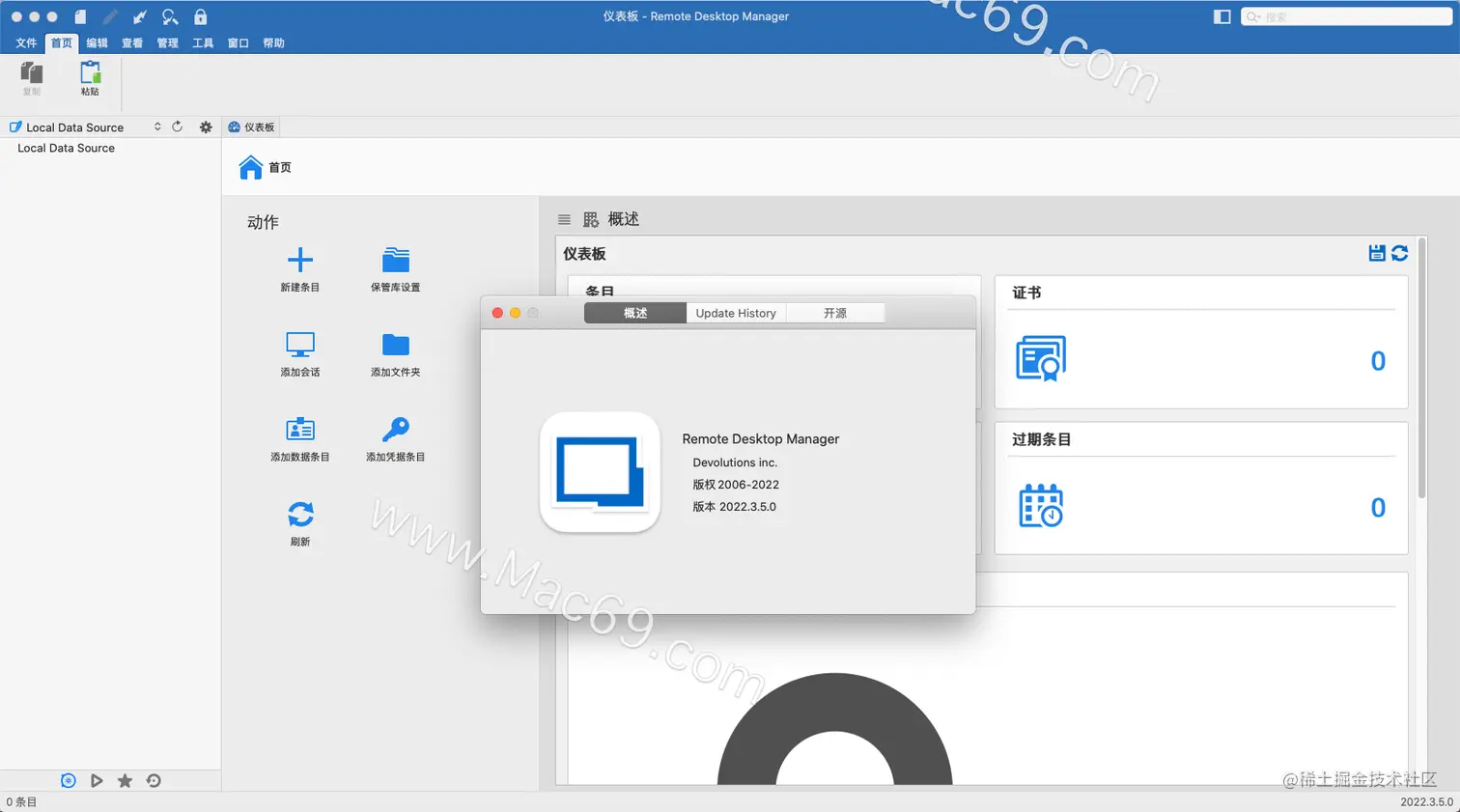Select the 仪表板 dashboard tab

pyautogui.click(x=251, y=126)
